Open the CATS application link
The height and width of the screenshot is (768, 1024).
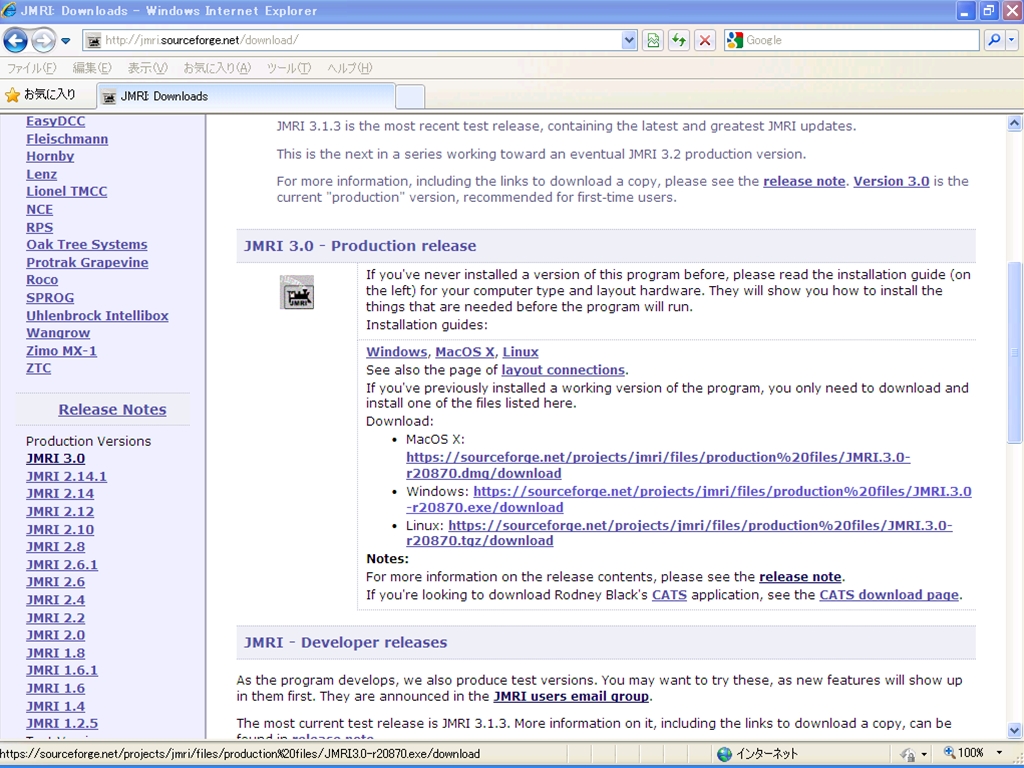pos(669,595)
